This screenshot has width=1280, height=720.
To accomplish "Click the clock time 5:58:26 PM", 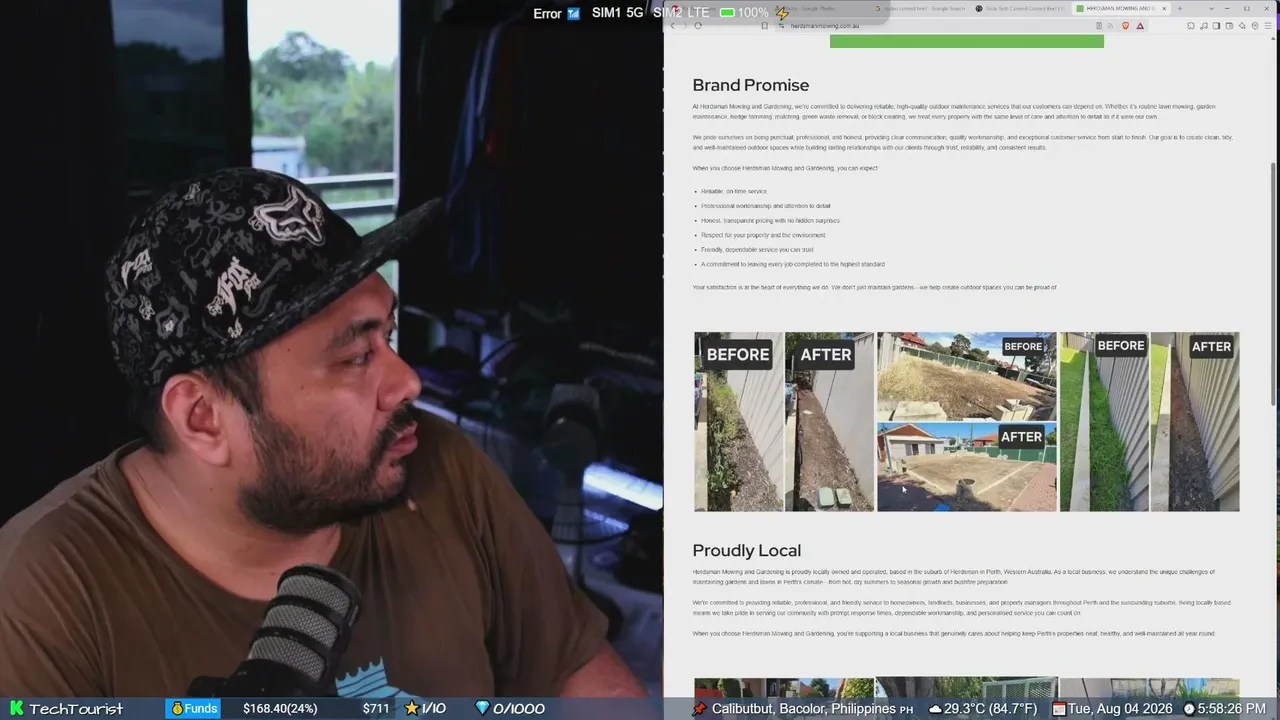I will tap(1224, 709).
